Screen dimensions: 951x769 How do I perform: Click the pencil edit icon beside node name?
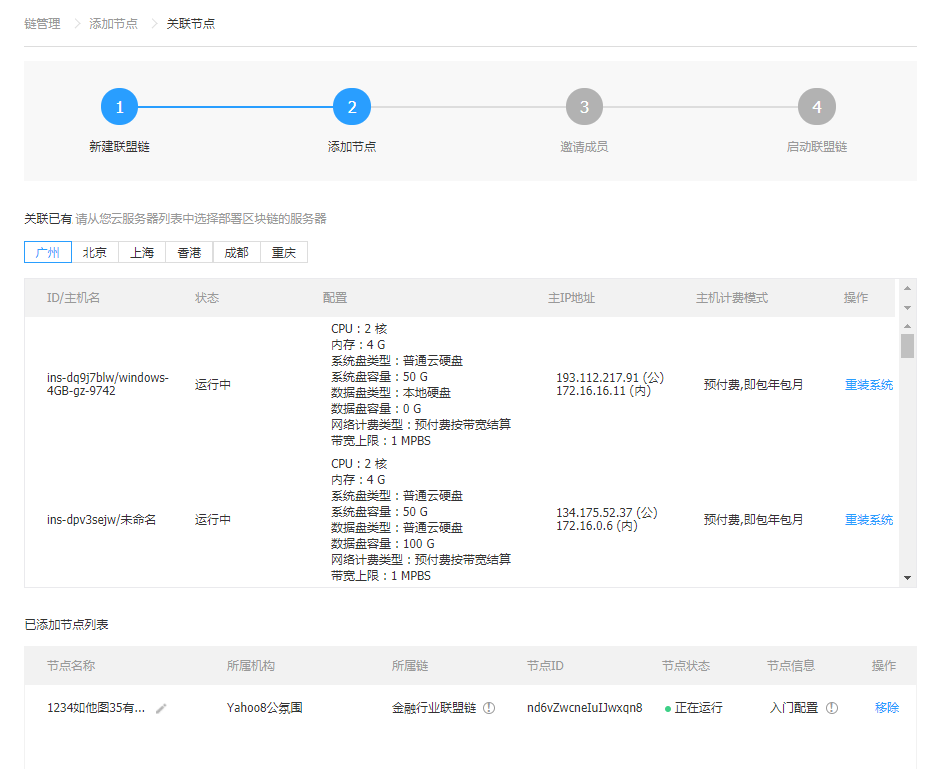click(161, 708)
